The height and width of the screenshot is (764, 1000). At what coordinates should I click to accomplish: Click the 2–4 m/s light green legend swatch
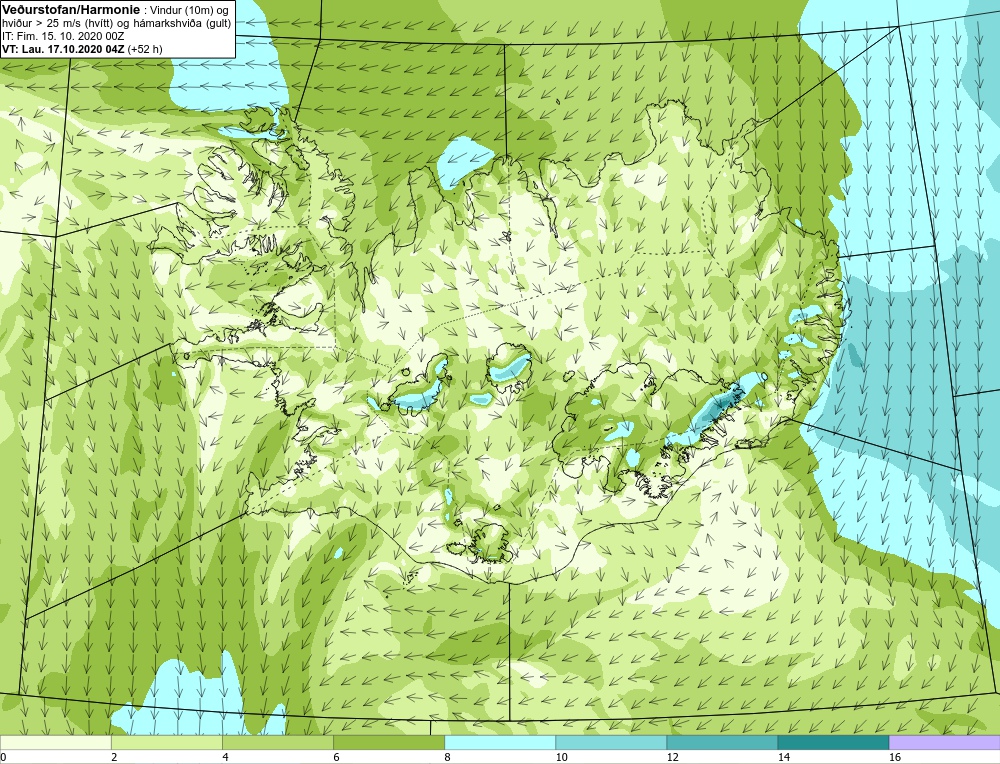(166, 742)
